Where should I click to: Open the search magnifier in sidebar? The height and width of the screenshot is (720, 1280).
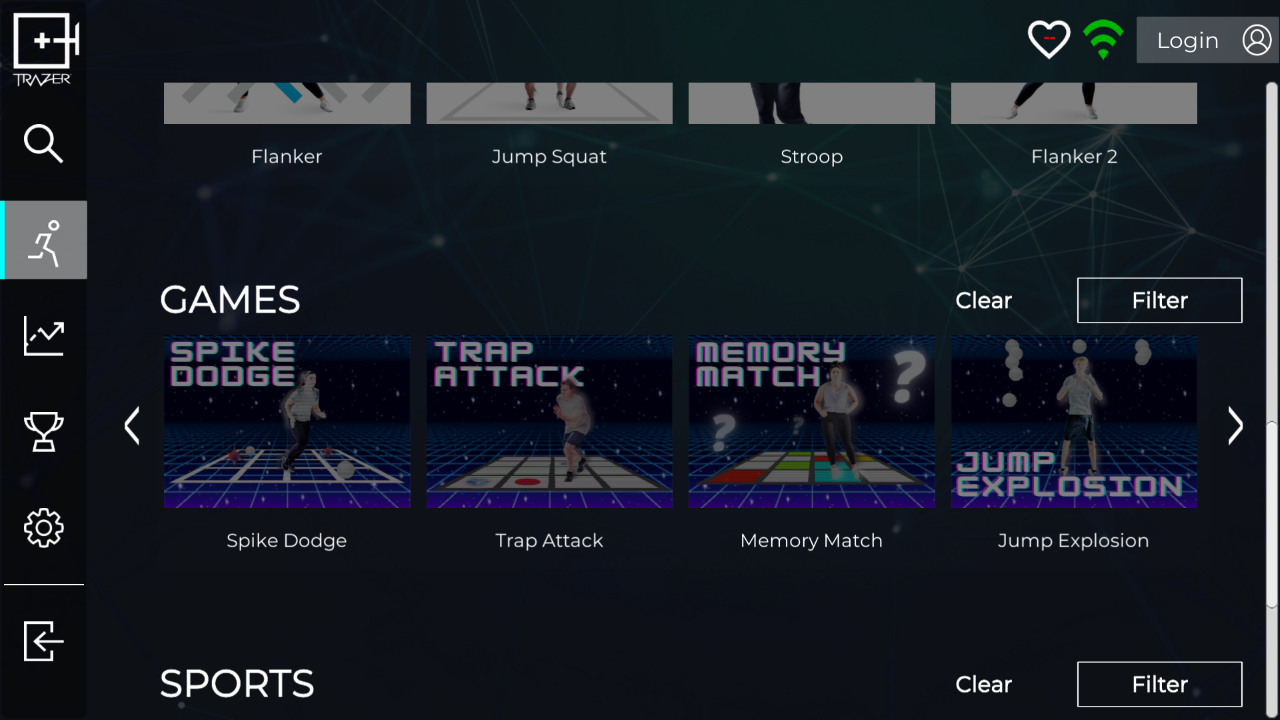pyautogui.click(x=43, y=144)
